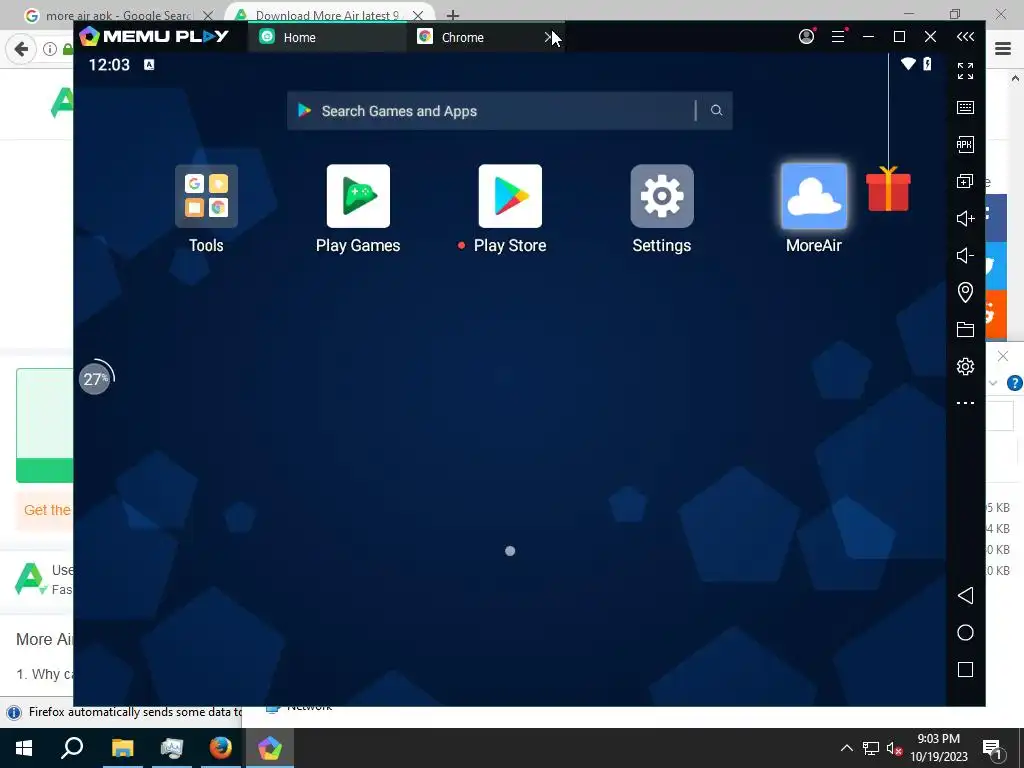Viewport: 1024px width, 768px height.
Task: Open Windows Start menu
Action: (x=24, y=748)
